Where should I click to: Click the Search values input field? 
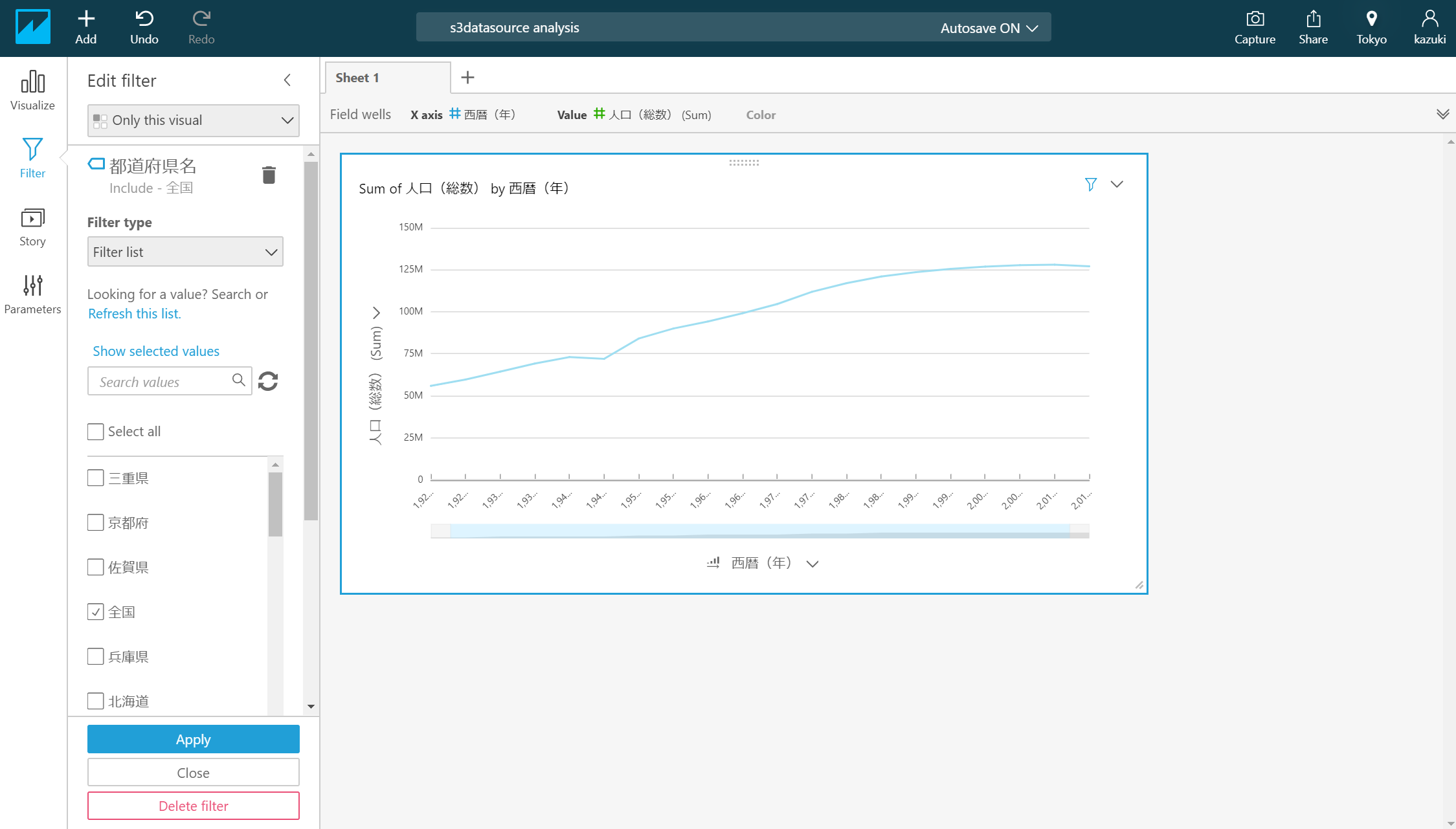162,381
